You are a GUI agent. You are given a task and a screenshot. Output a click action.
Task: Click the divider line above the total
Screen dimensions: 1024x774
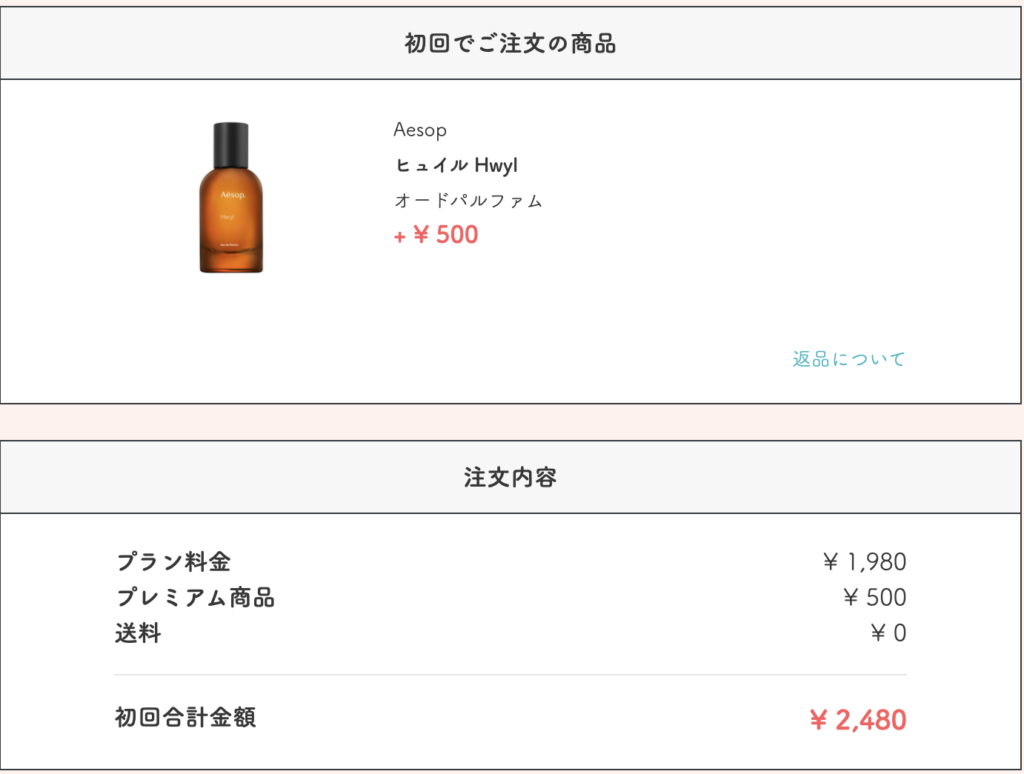tap(511, 675)
